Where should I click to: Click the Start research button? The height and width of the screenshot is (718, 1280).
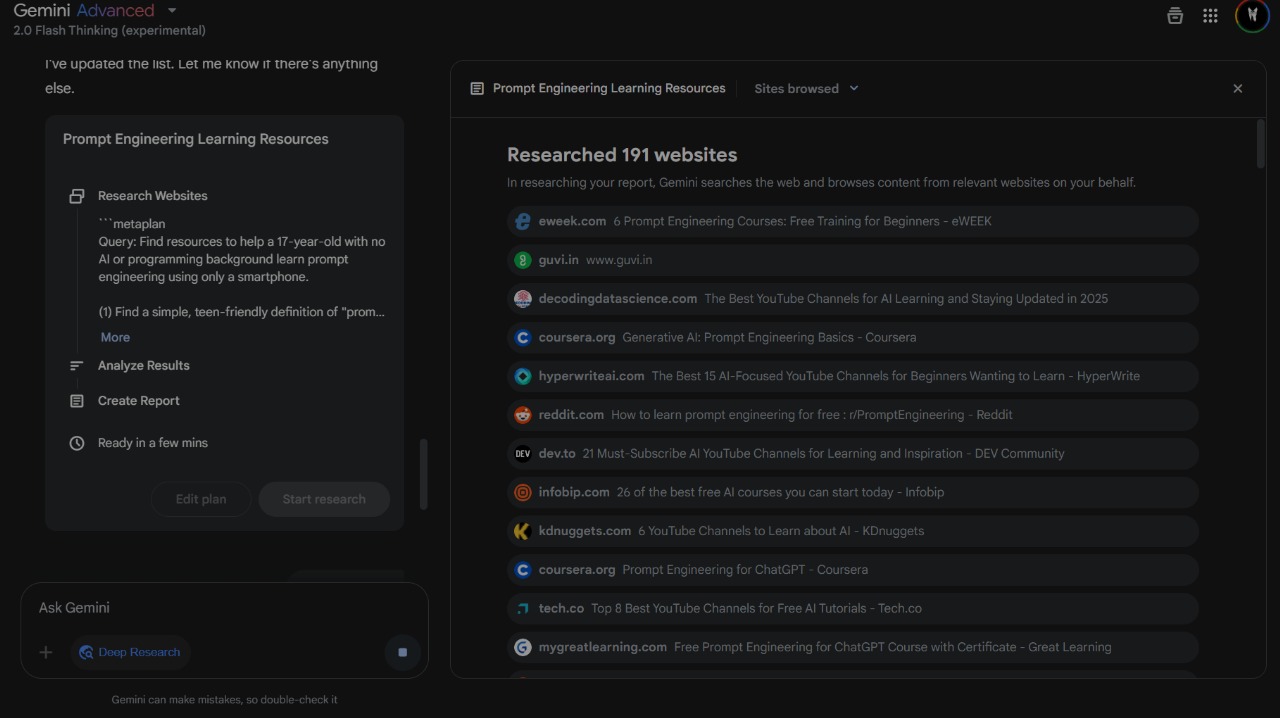(x=324, y=499)
